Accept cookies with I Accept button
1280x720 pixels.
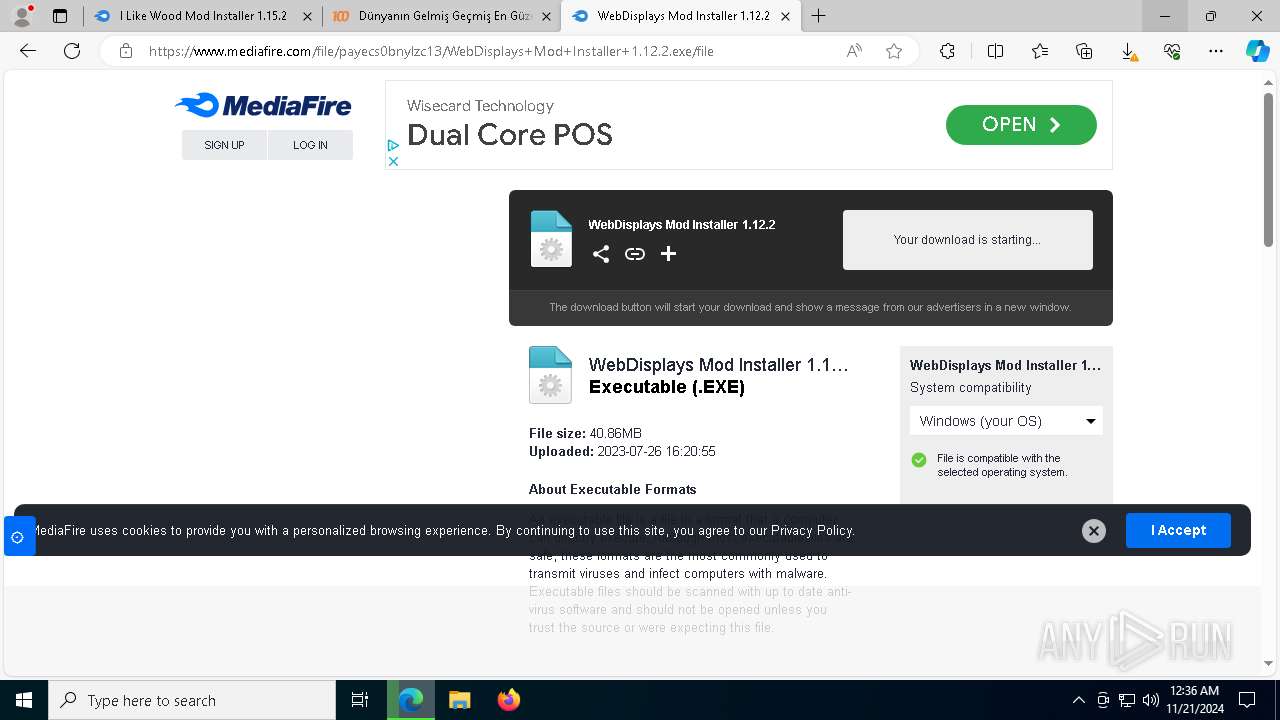[1178, 531]
